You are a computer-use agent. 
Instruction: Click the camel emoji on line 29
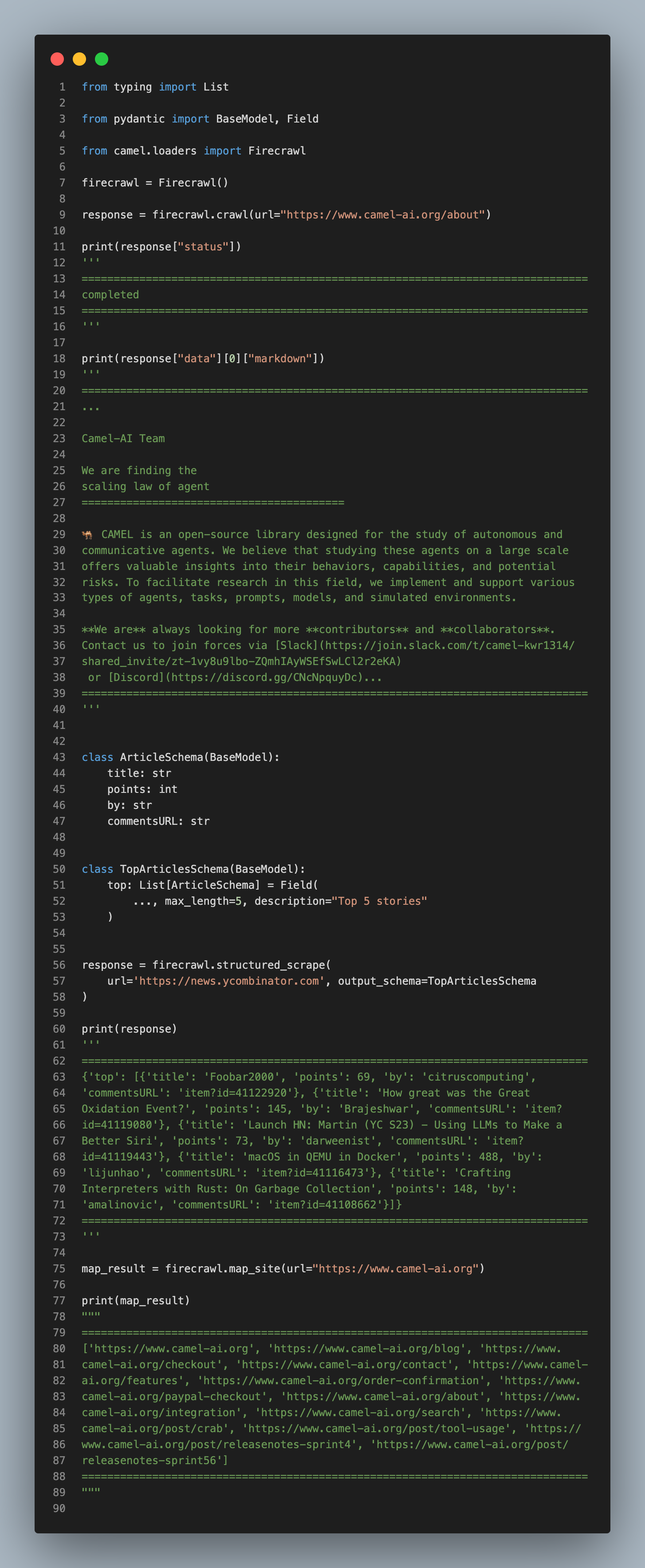[x=88, y=535]
